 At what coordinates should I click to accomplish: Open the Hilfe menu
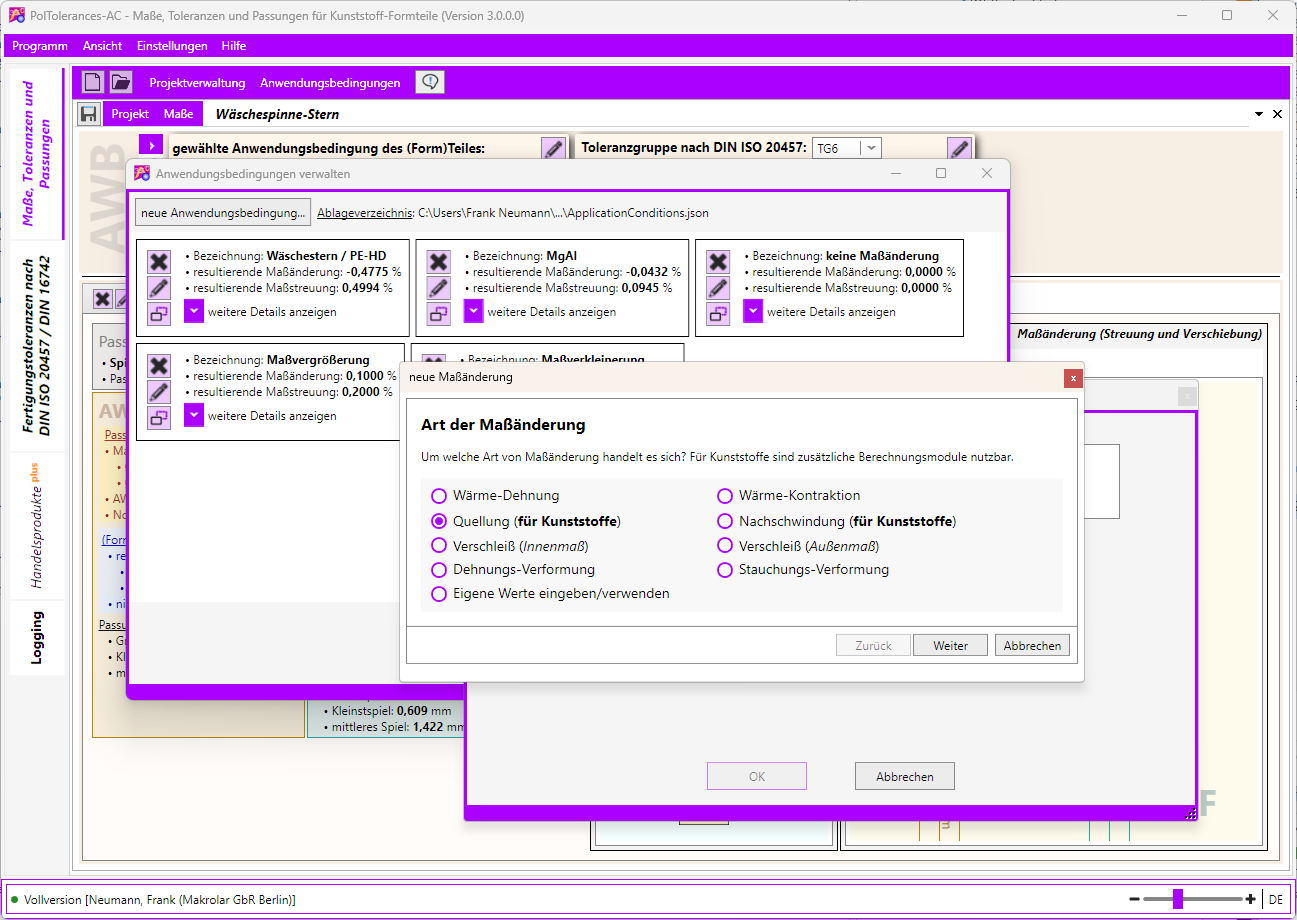click(x=234, y=46)
